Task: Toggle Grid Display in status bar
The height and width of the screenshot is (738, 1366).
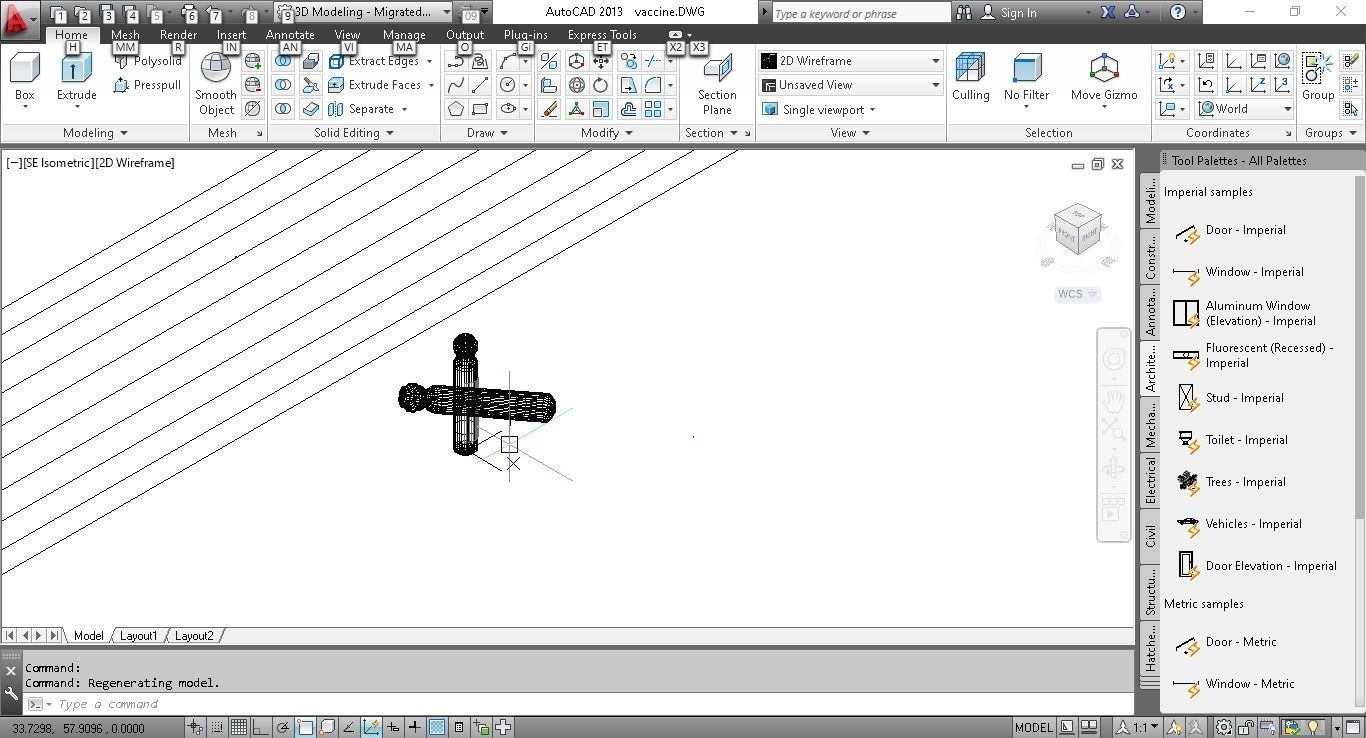Action: [x=239, y=727]
